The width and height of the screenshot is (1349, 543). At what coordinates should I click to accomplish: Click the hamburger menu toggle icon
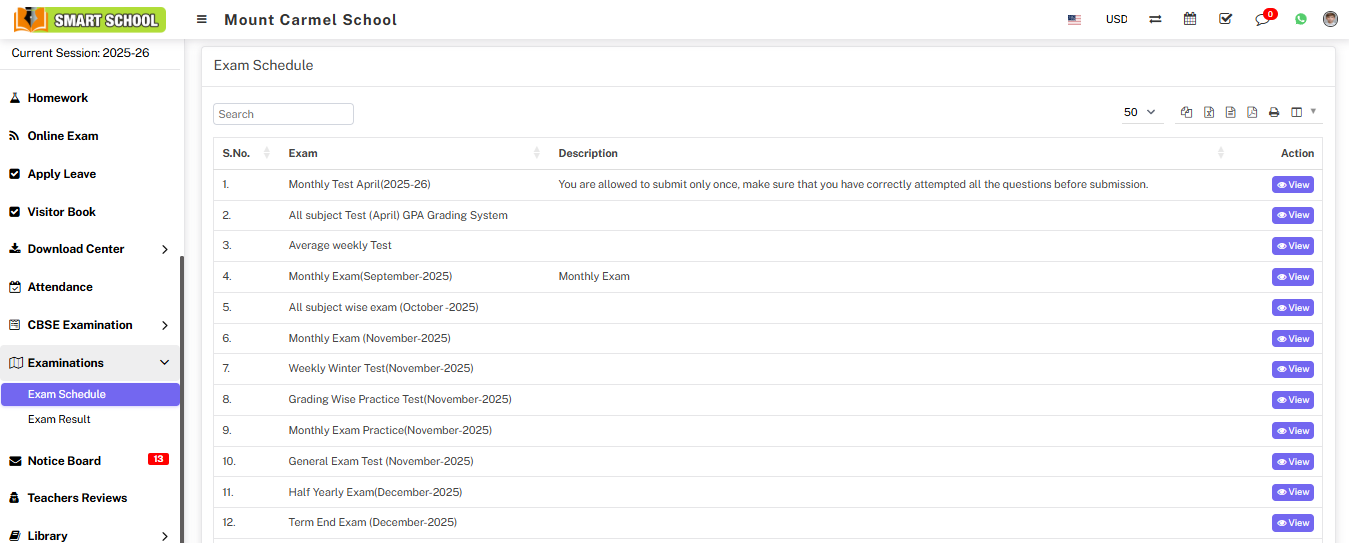[202, 19]
